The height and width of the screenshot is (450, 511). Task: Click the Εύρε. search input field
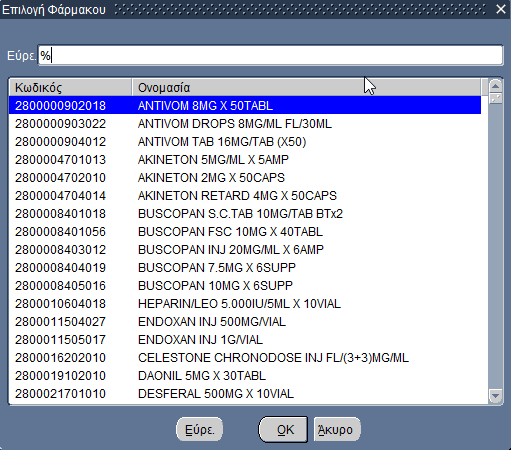270,55
